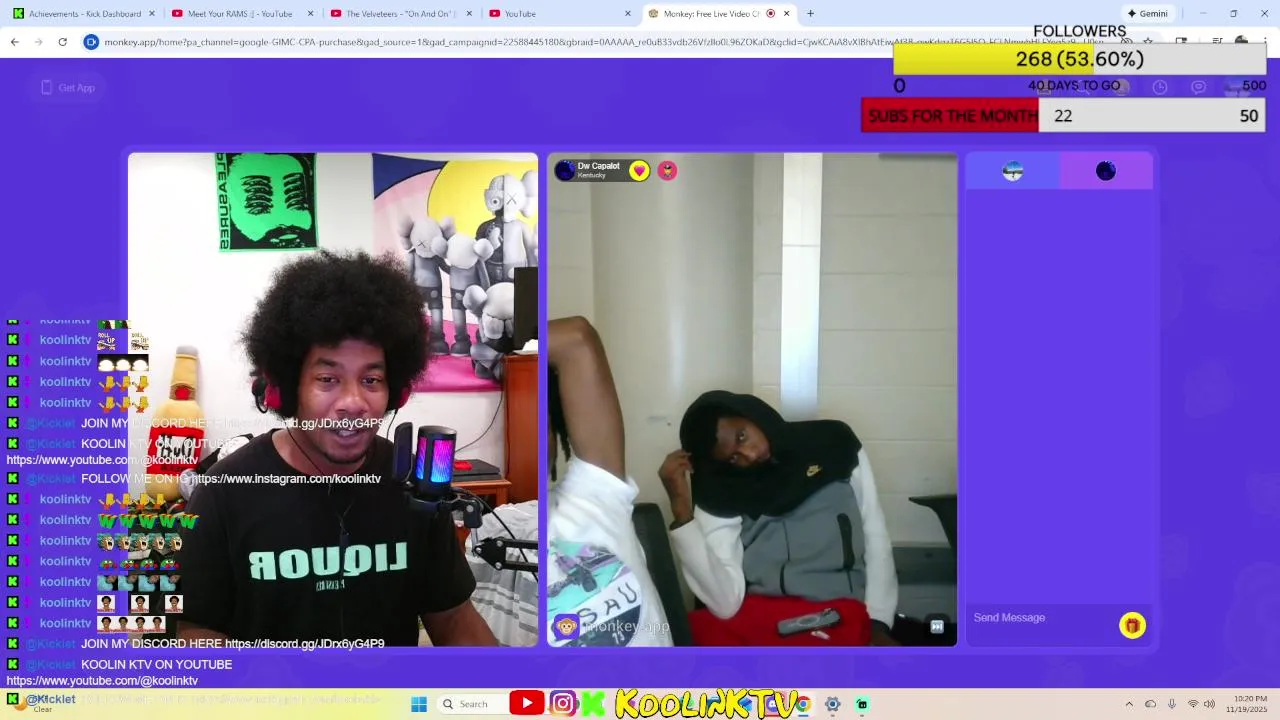Focus the Send Message input field
The height and width of the screenshot is (720, 1280).
[1042, 618]
